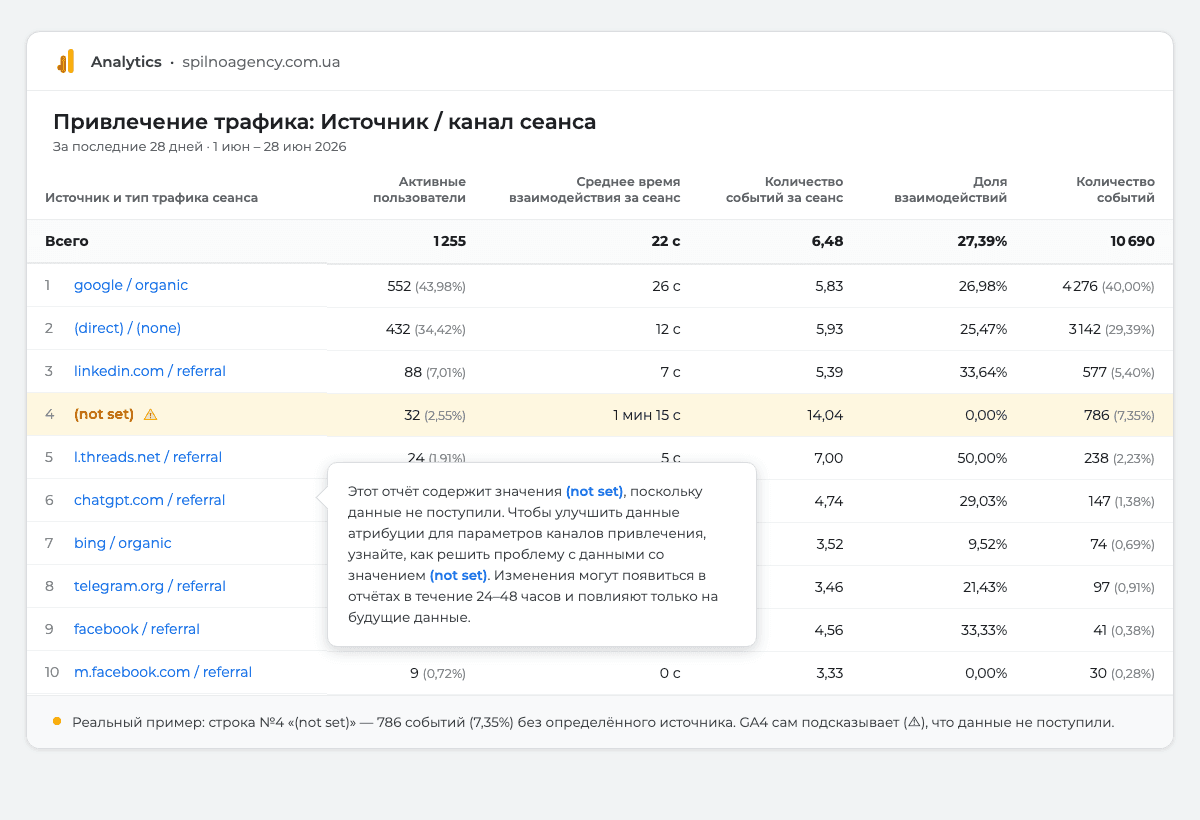Sort by Активные пользователи column header

(419, 189)
